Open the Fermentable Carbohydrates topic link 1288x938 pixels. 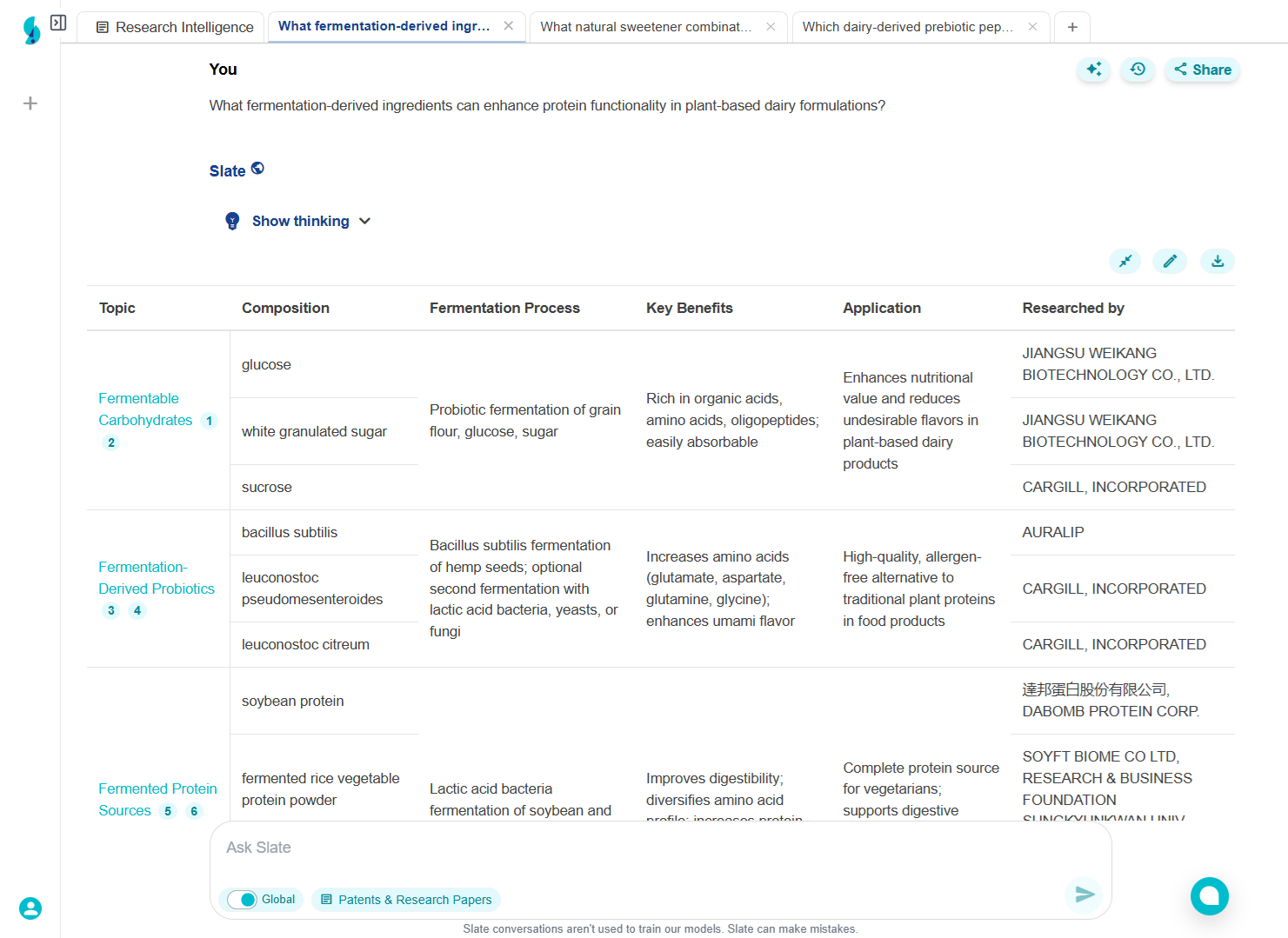click(144, 409)
